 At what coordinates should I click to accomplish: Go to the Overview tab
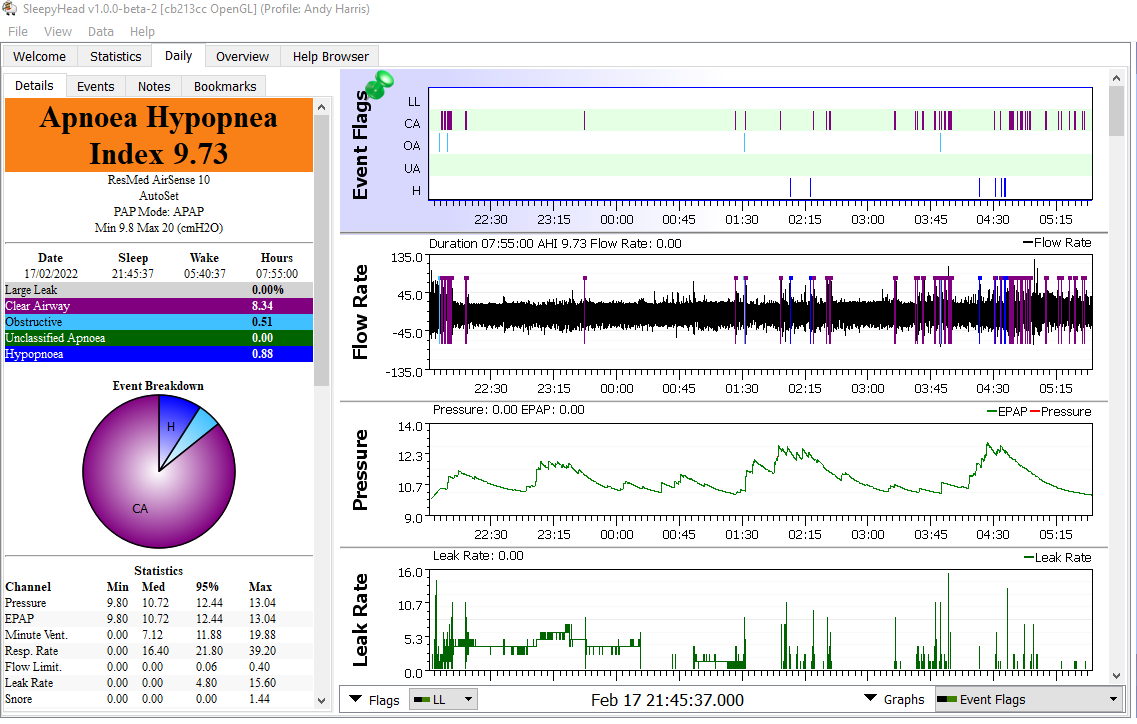(242, 56)
